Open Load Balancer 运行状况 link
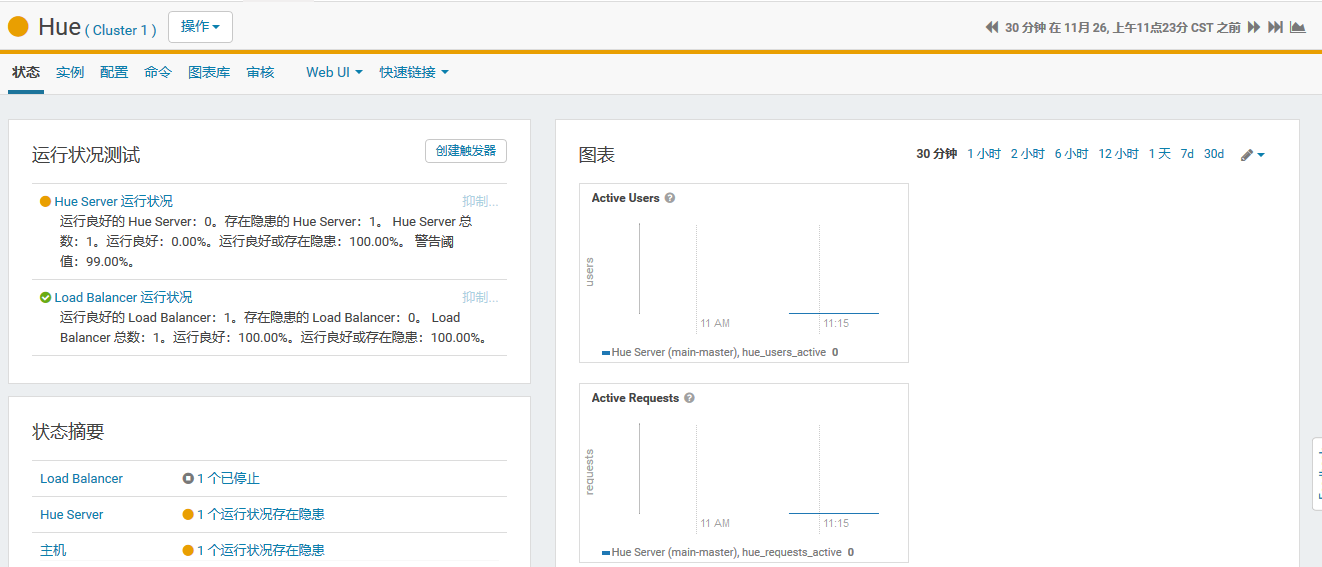The height and width of the screenshot is (567, 1322). (123, 297)
